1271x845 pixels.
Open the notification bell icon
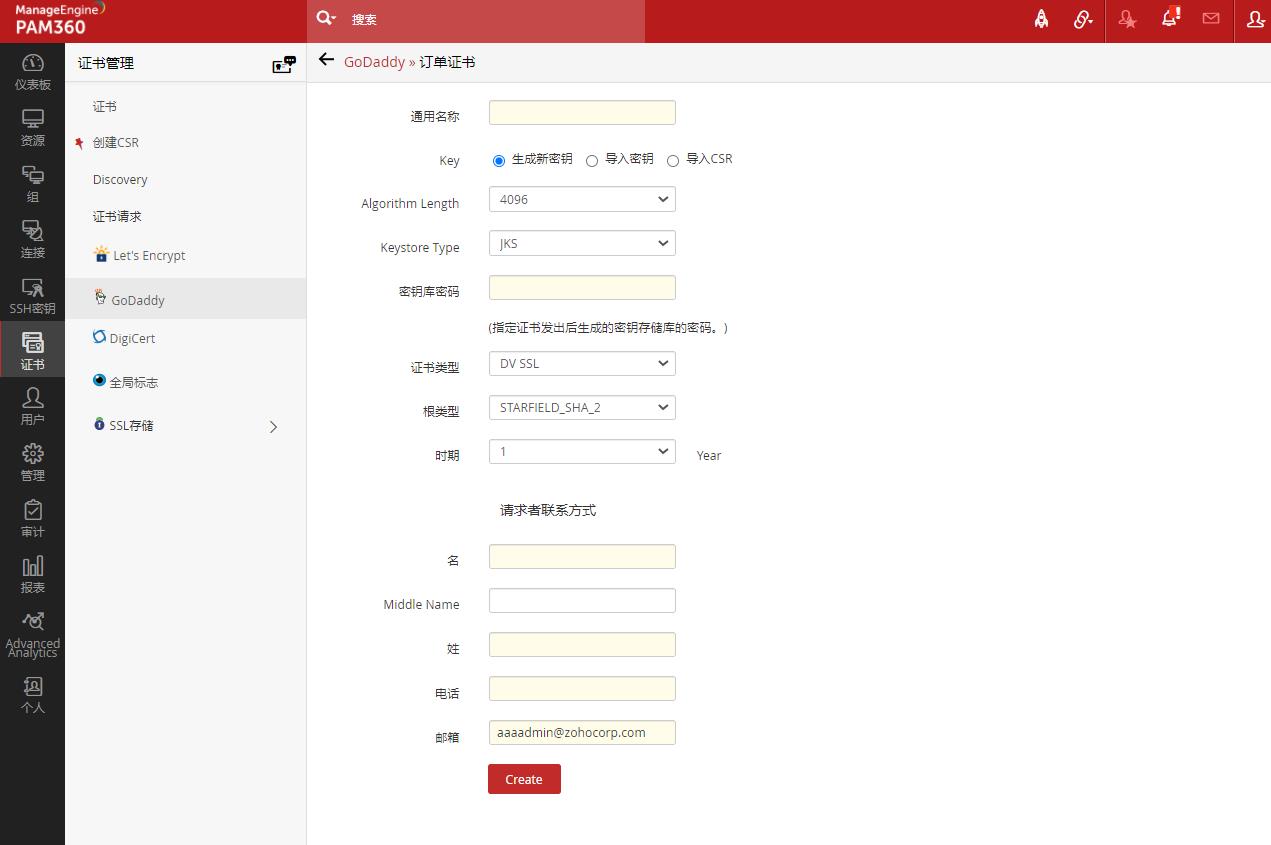[x=1168, y=19]
